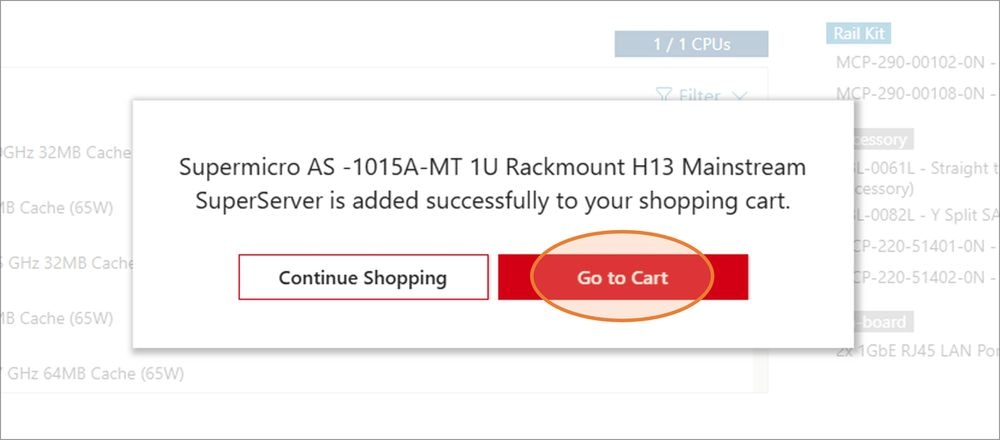Select the 0061L Straight cable accessory

925,168
